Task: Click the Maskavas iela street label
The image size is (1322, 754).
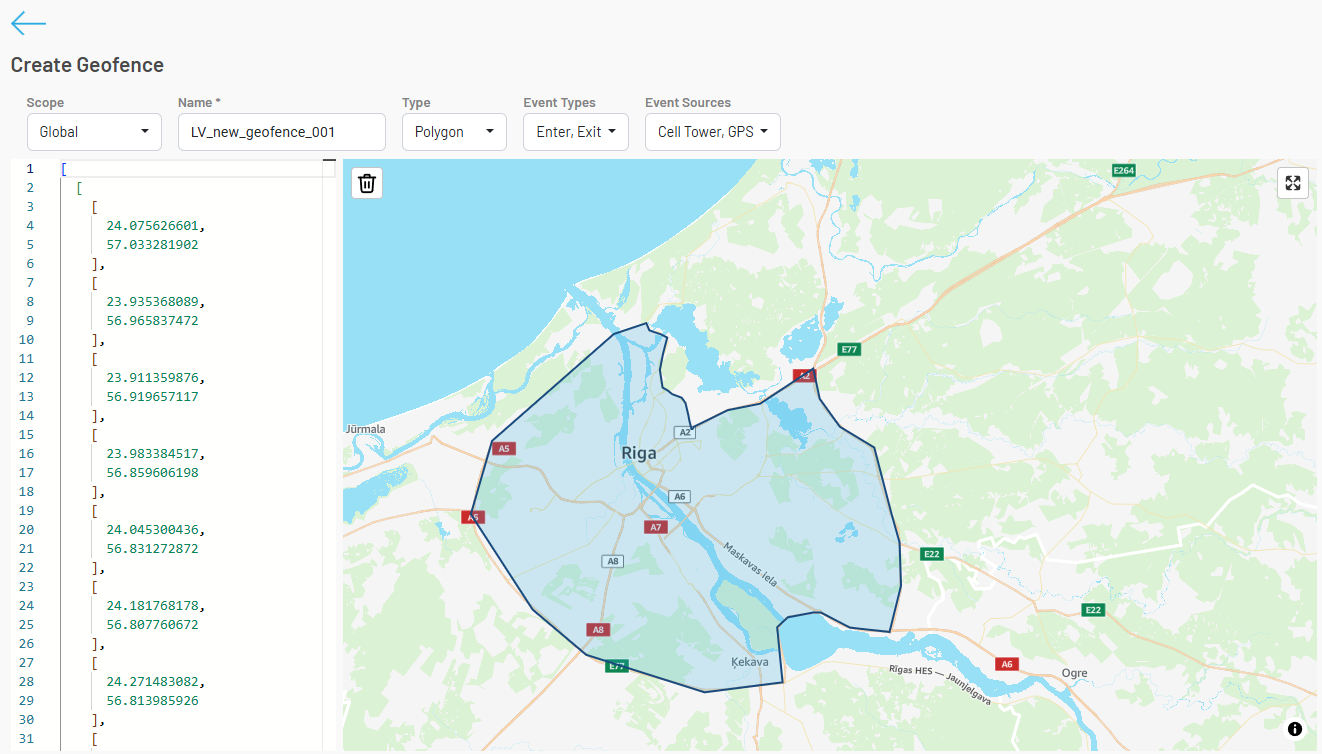Action: tap(750, 565)
